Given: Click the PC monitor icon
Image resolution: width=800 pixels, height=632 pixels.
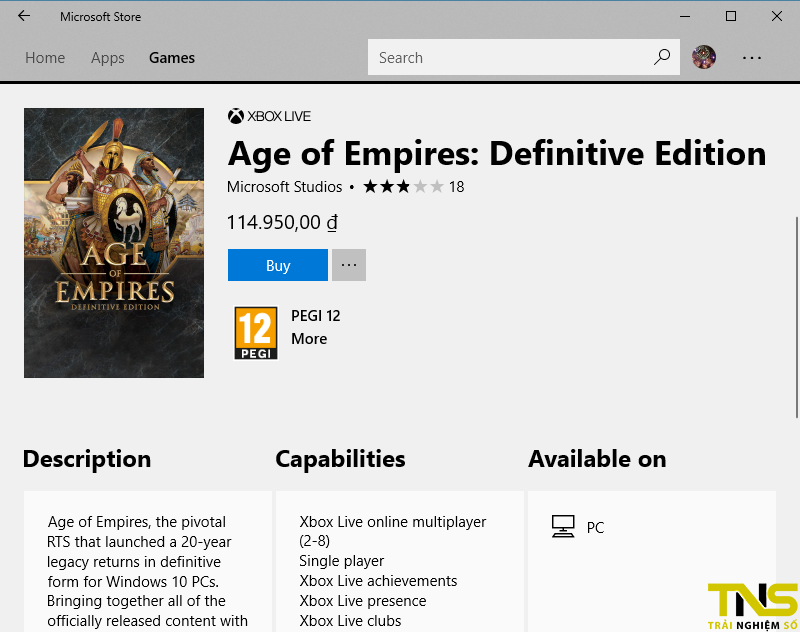Looking at the screenshot, I should tap(563, 526).
